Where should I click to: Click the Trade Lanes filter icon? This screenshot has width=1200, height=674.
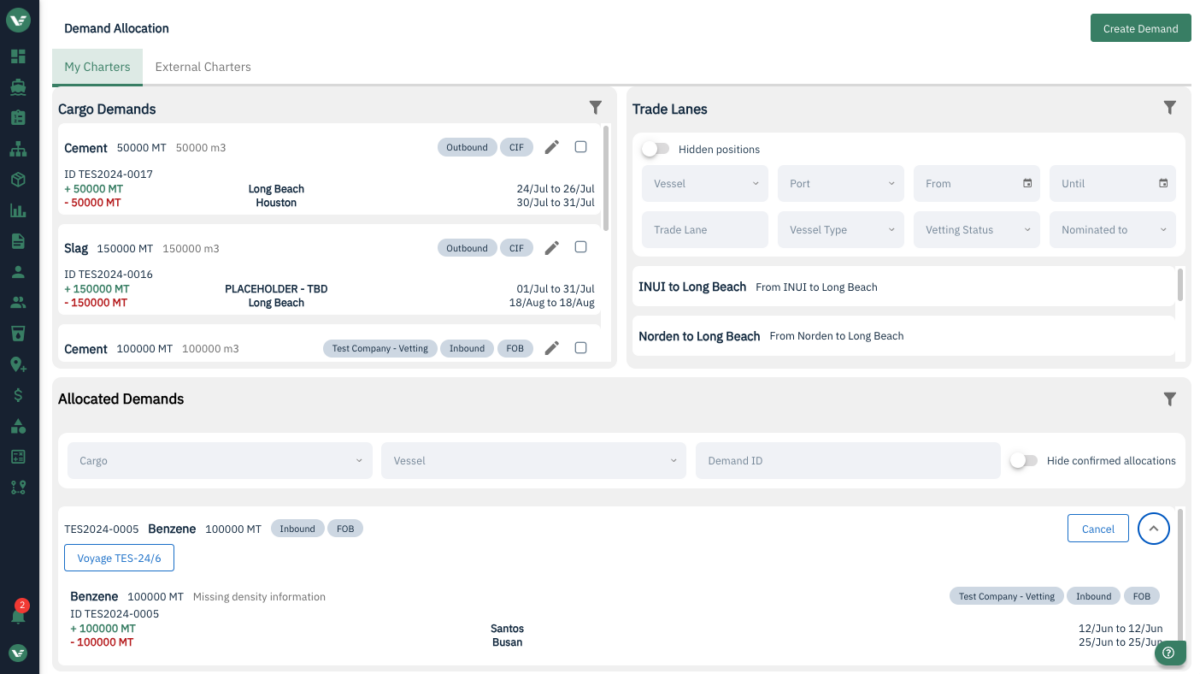click(1169, 108)
